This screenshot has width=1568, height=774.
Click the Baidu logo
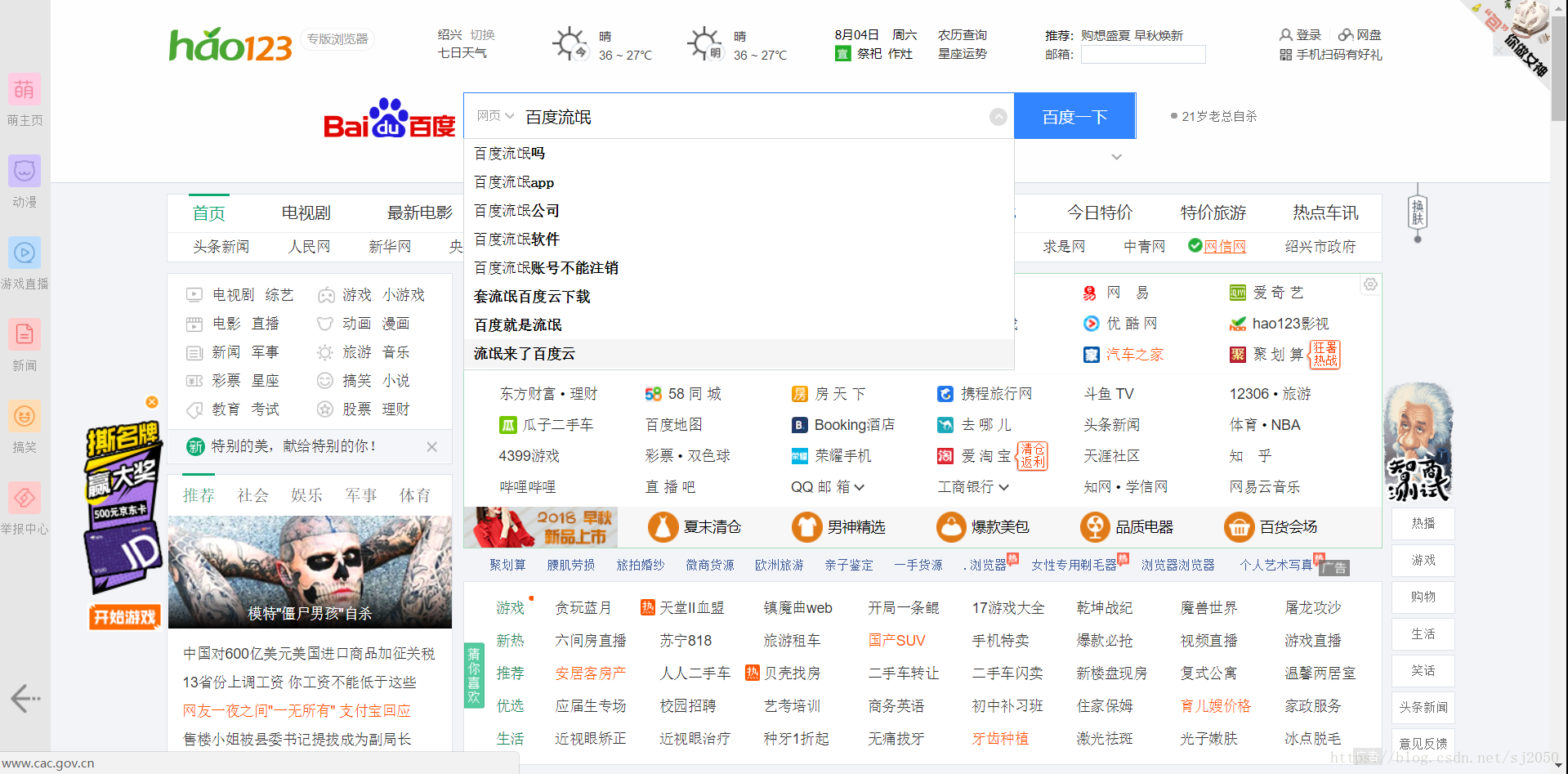(x=389, y=119)
